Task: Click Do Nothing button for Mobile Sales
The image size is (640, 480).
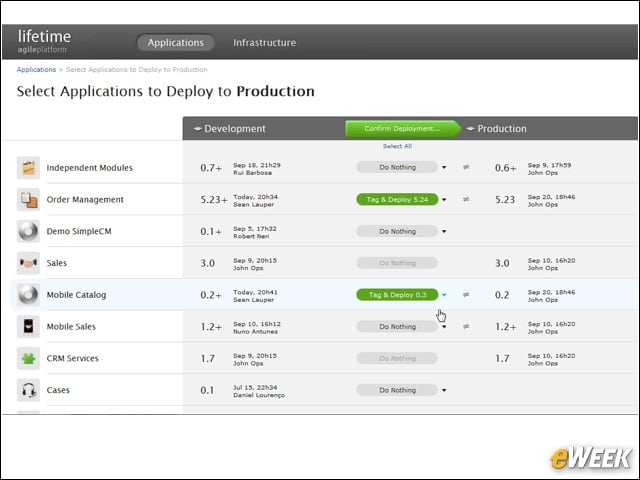Action: coord(397,327)
